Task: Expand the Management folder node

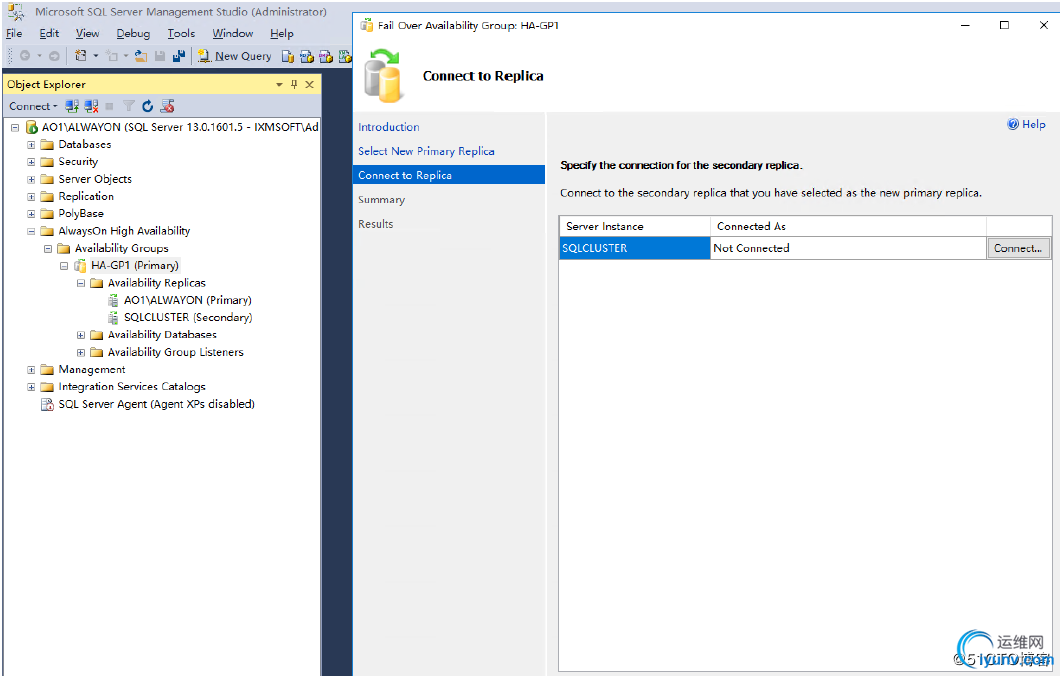Action: 31,370
